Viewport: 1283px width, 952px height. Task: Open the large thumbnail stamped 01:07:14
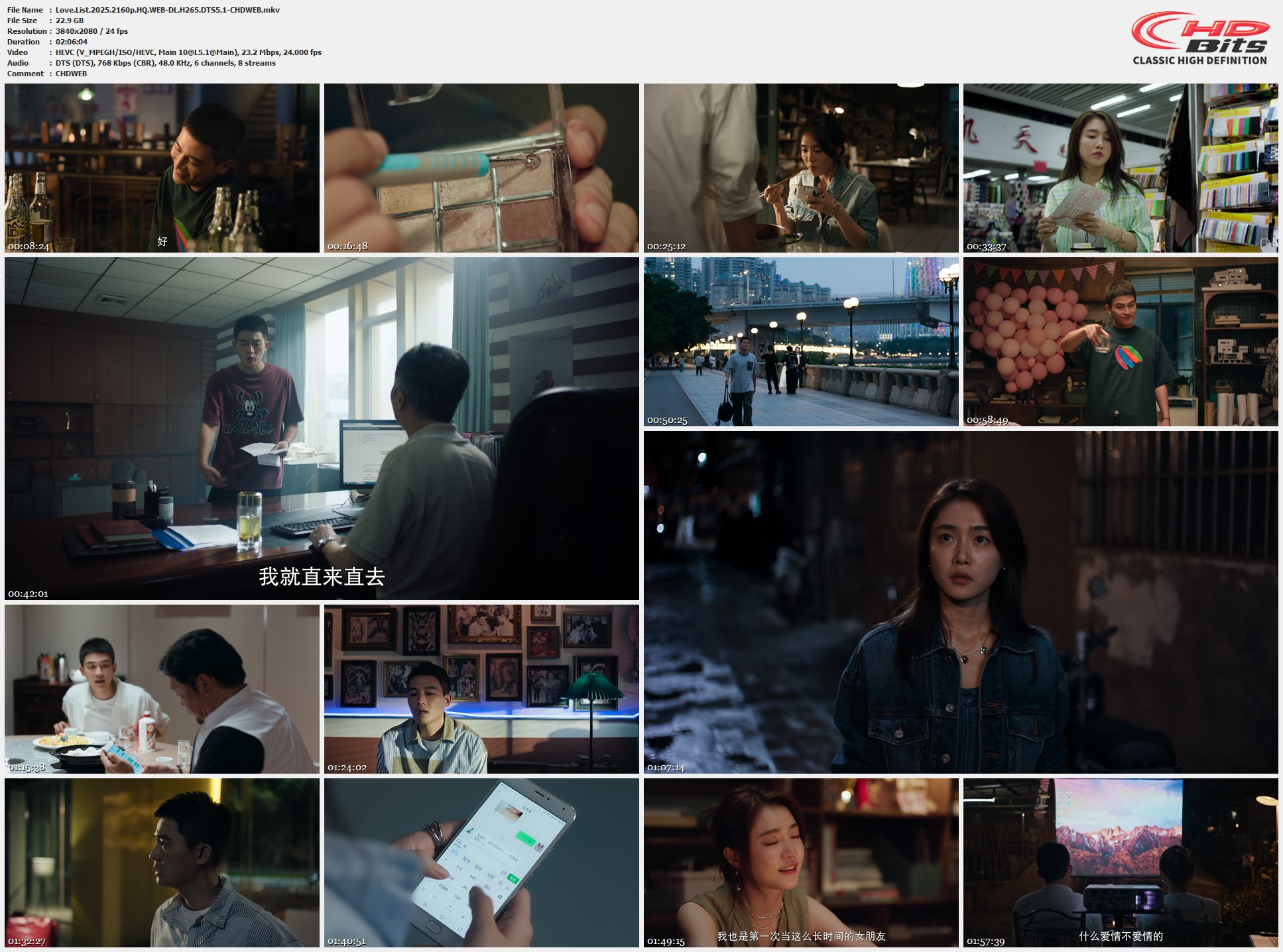point(961,603)
